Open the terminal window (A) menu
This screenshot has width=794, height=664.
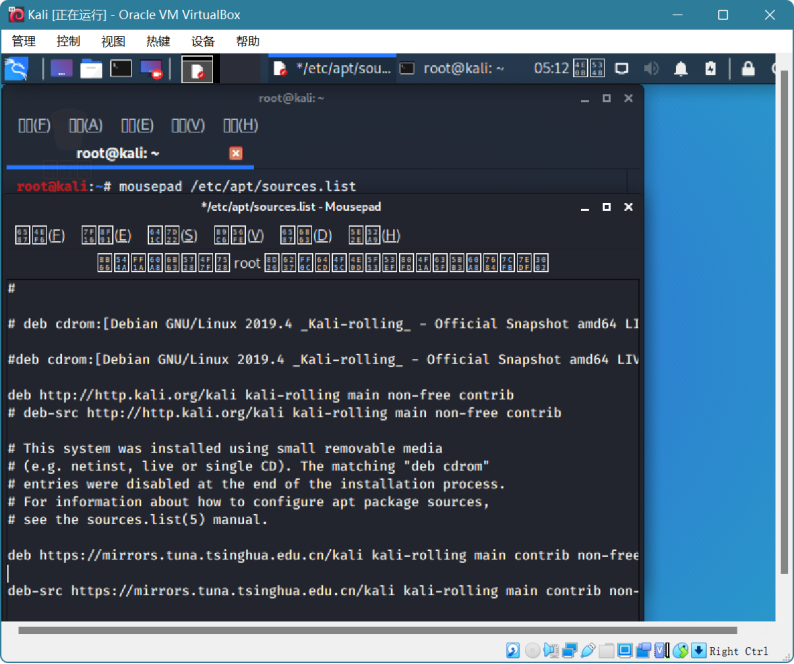[x=86, y=125]
